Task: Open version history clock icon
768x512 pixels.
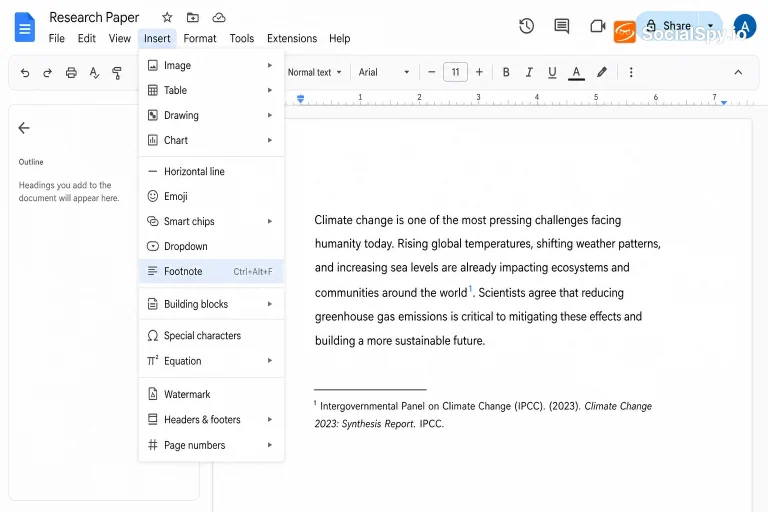Action: [527, 26]
